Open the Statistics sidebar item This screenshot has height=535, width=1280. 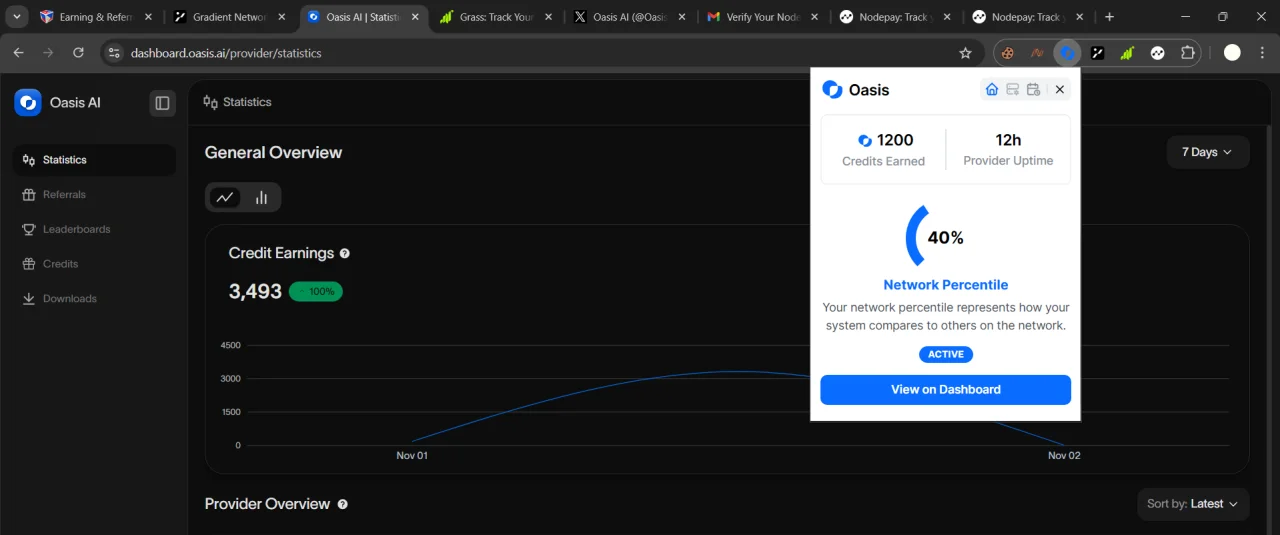pyautogui.click(x=94, y=160)
